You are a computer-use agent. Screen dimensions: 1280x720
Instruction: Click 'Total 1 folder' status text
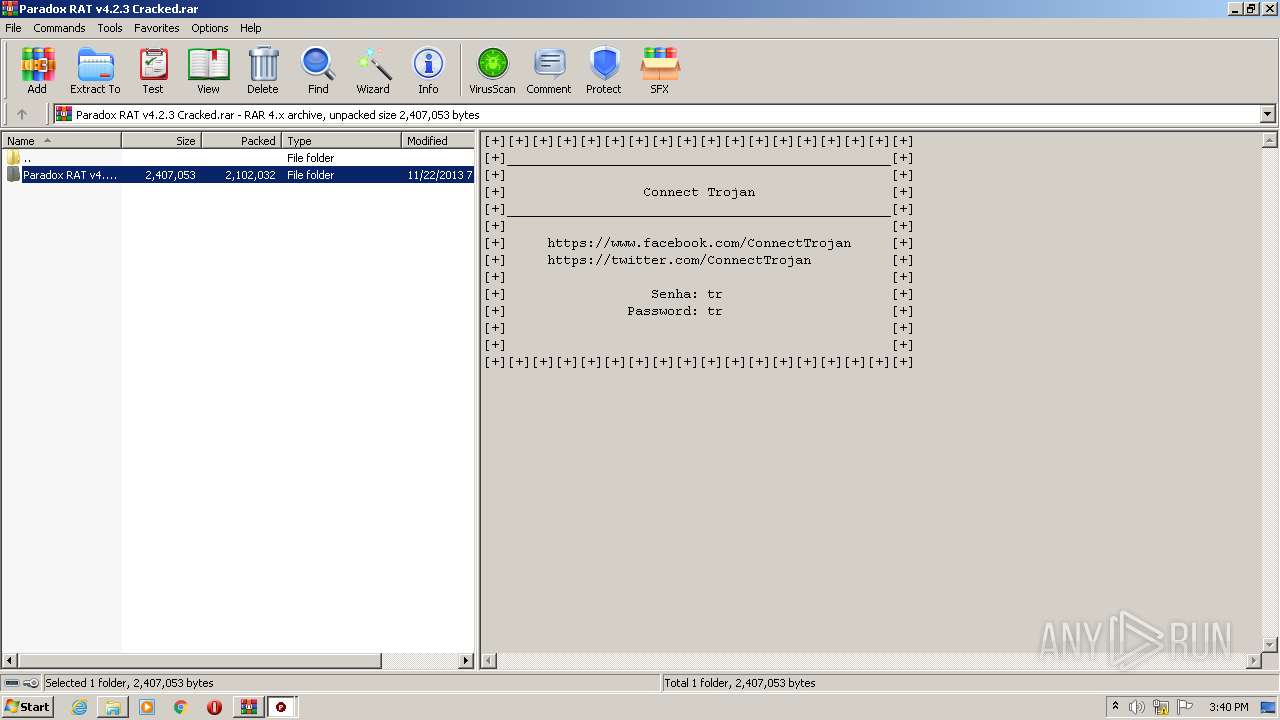pyautogui.click(x=740, y=683)
